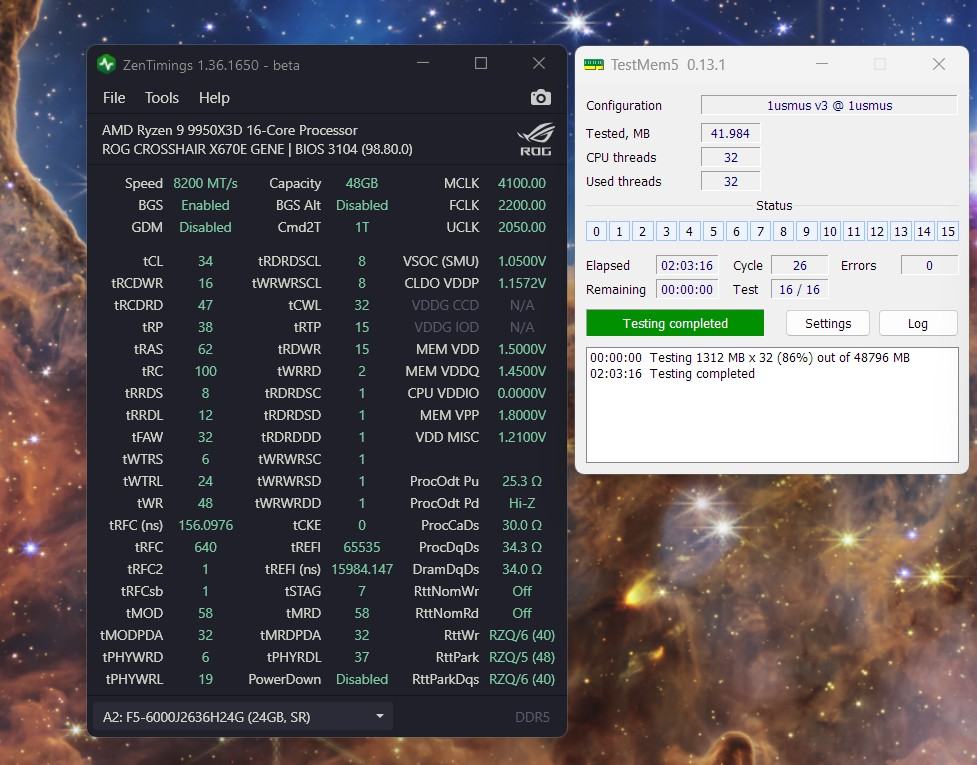Image resolution: width=977 pixels, height=765 pixels.
Task: Select the 1usmus v3 configuration field
Action: (829, 105)
